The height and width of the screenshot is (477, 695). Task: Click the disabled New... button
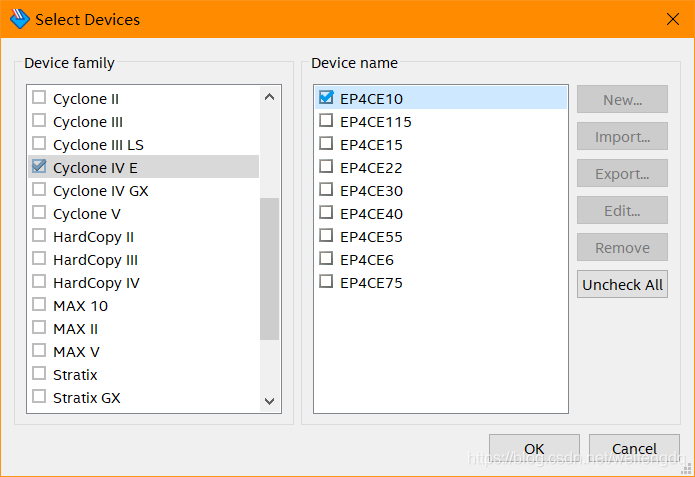pyautogui.click(x=622, y=99)
